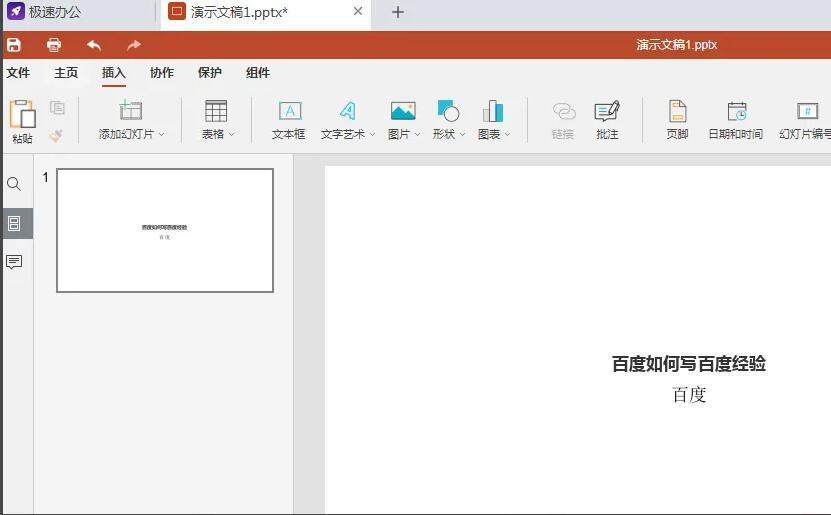The width and height of the screenshot is (831, 515).
Task: Undo the last action
Action: (94, 45)
